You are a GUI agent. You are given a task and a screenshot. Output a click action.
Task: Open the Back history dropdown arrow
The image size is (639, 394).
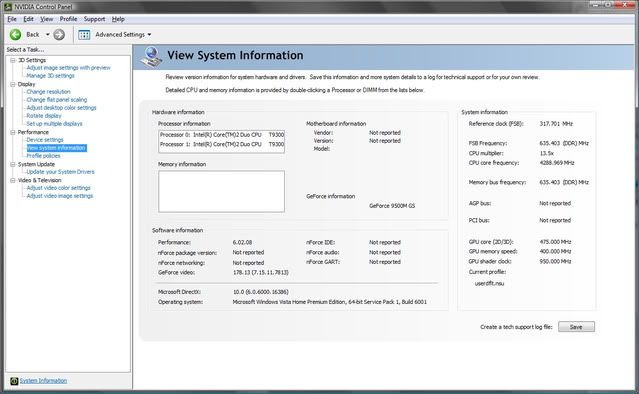[47, 35]
